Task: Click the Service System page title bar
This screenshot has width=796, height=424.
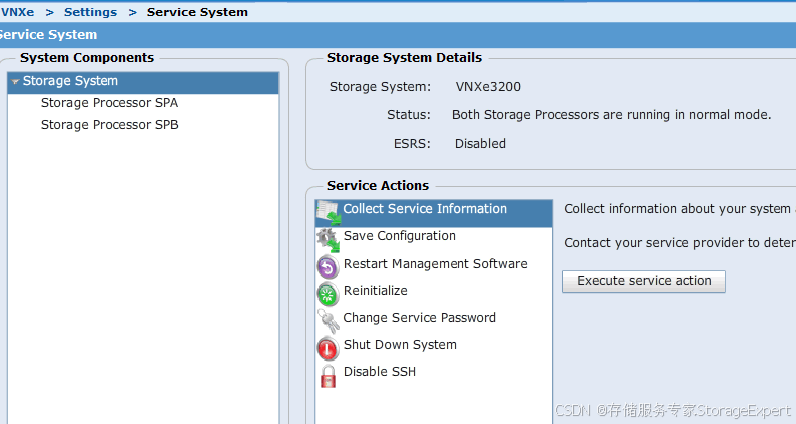Action: (398, 35)
